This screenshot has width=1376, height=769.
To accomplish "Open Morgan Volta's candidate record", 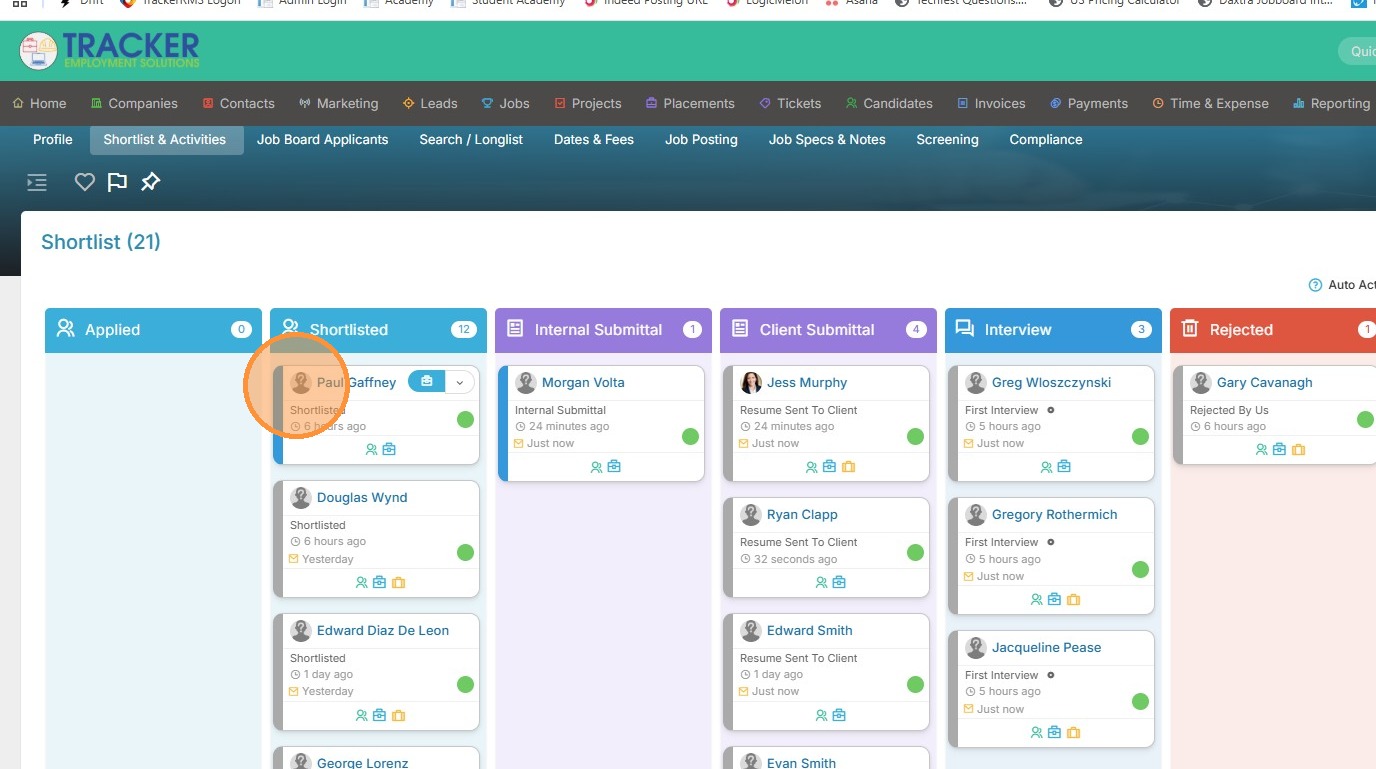I will click(x=583, y=382).
